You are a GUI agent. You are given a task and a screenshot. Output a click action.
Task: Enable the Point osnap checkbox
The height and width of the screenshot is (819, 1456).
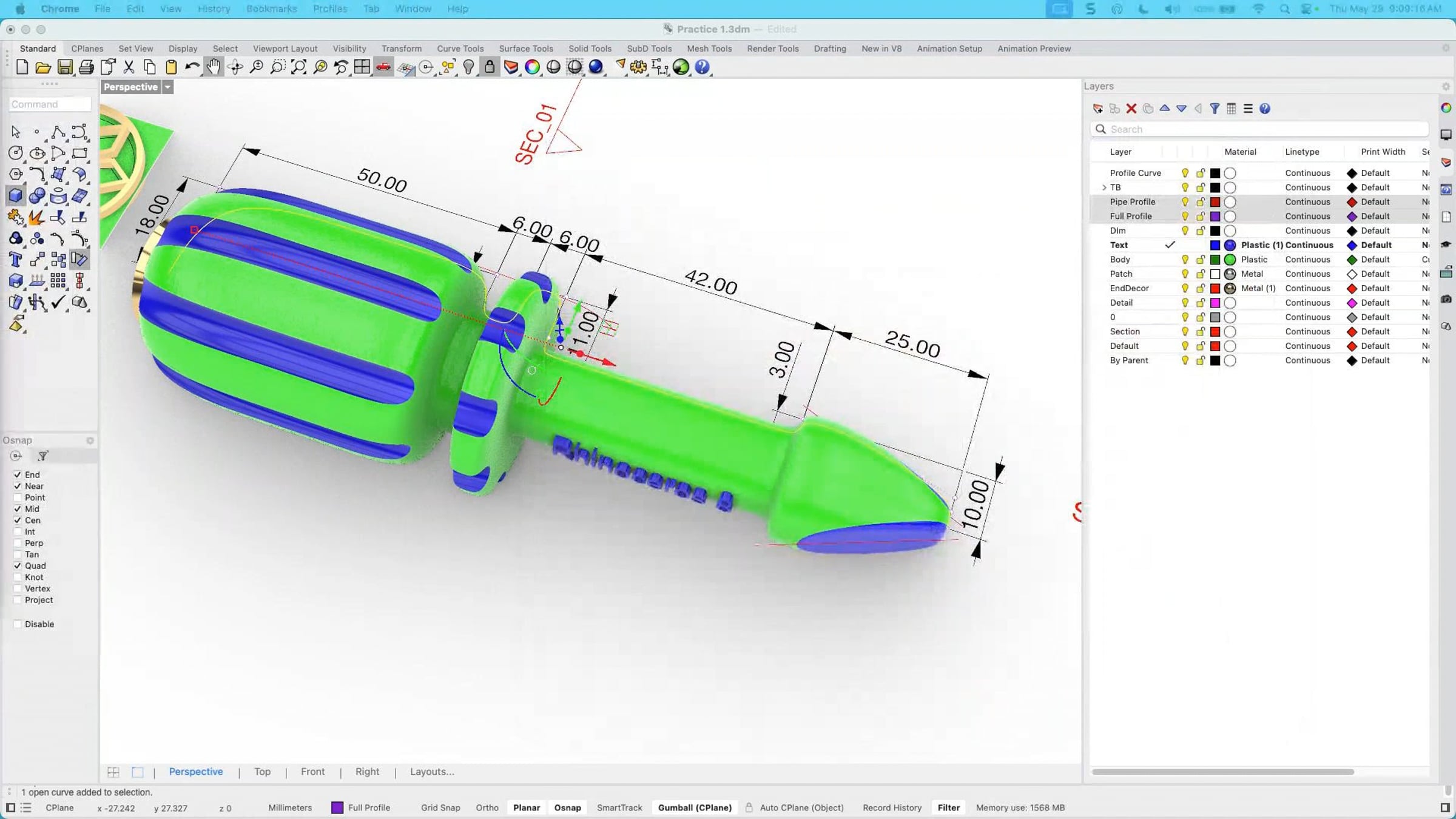[x=18, y=497]
